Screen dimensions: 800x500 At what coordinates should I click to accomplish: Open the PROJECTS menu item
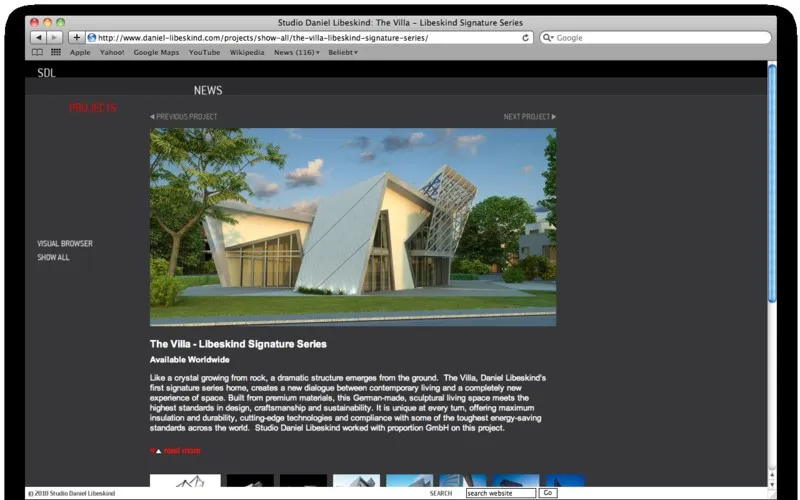93,108
